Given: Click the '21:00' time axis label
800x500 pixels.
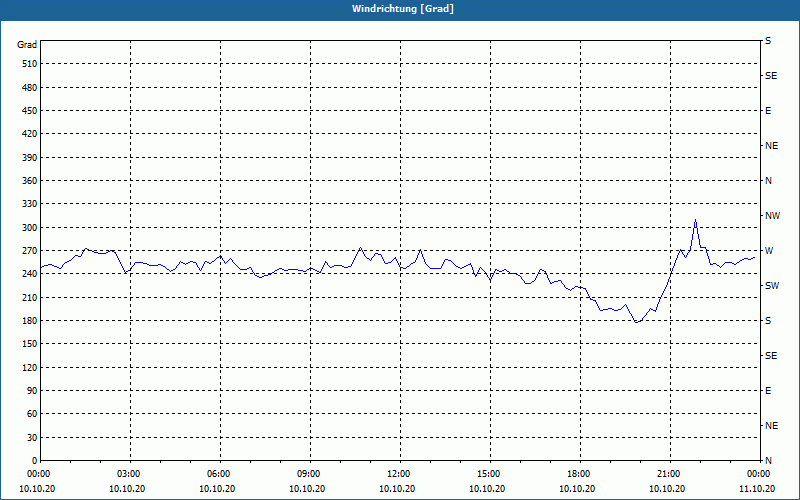Looking at the screenshot, I should tap(669, 473).
